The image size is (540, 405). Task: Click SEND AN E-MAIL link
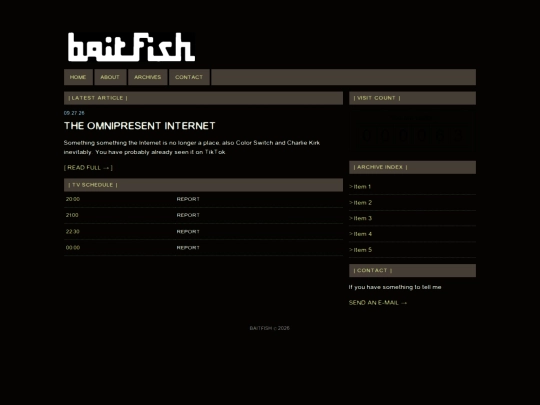coord(378,303)
